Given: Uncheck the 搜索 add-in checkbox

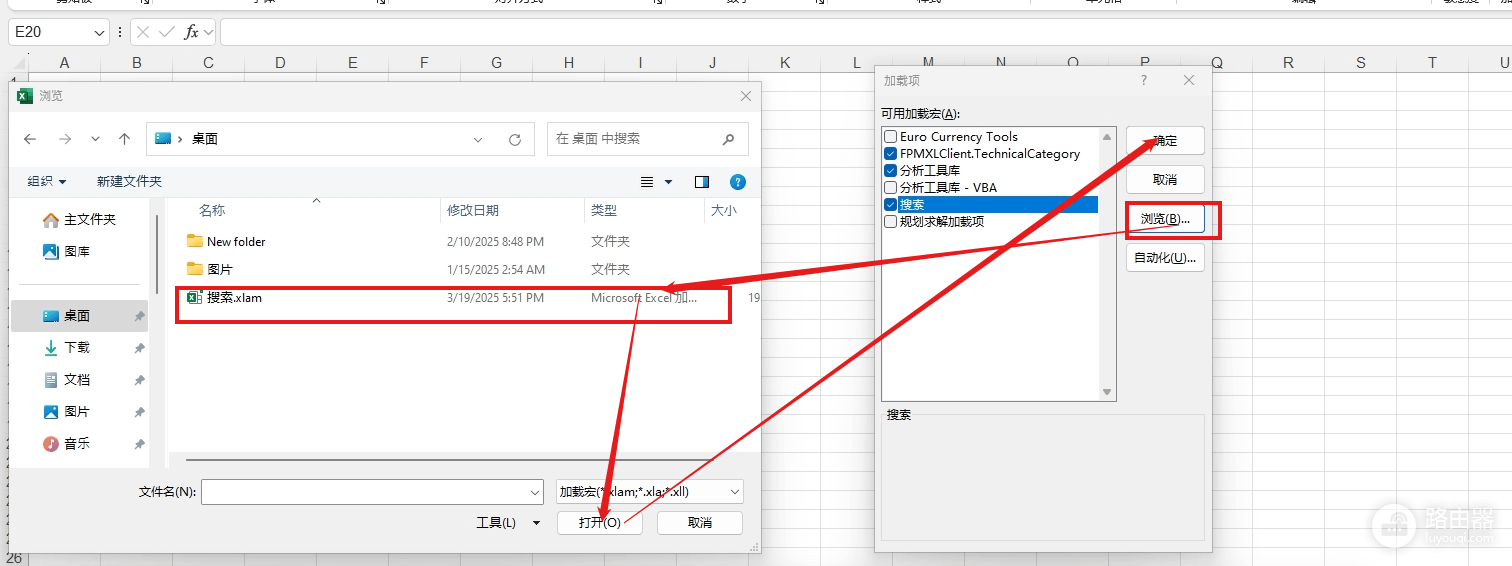Looking at the screenshot, I should [890, 205].
